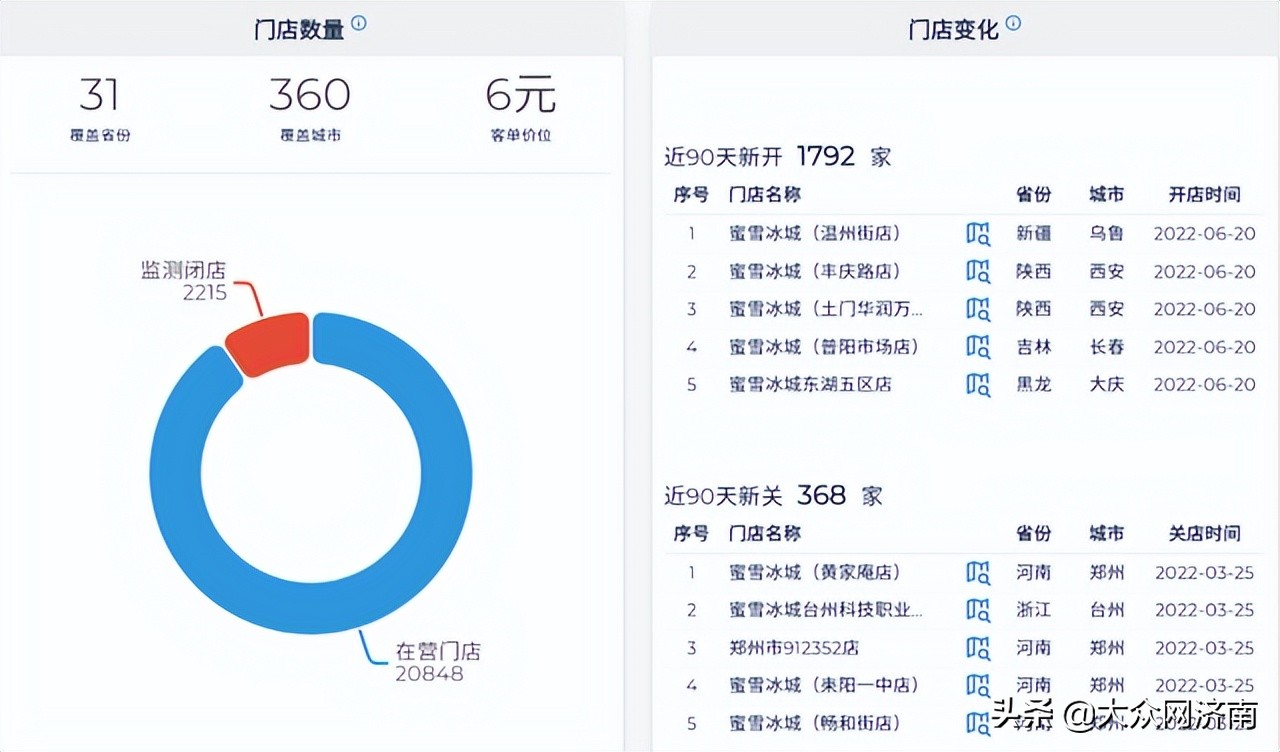Viewport: 1280px width, 752px height.
Task: Open map icon for 蜜雪冰城台州科技职业...
Action: point(978,610)
